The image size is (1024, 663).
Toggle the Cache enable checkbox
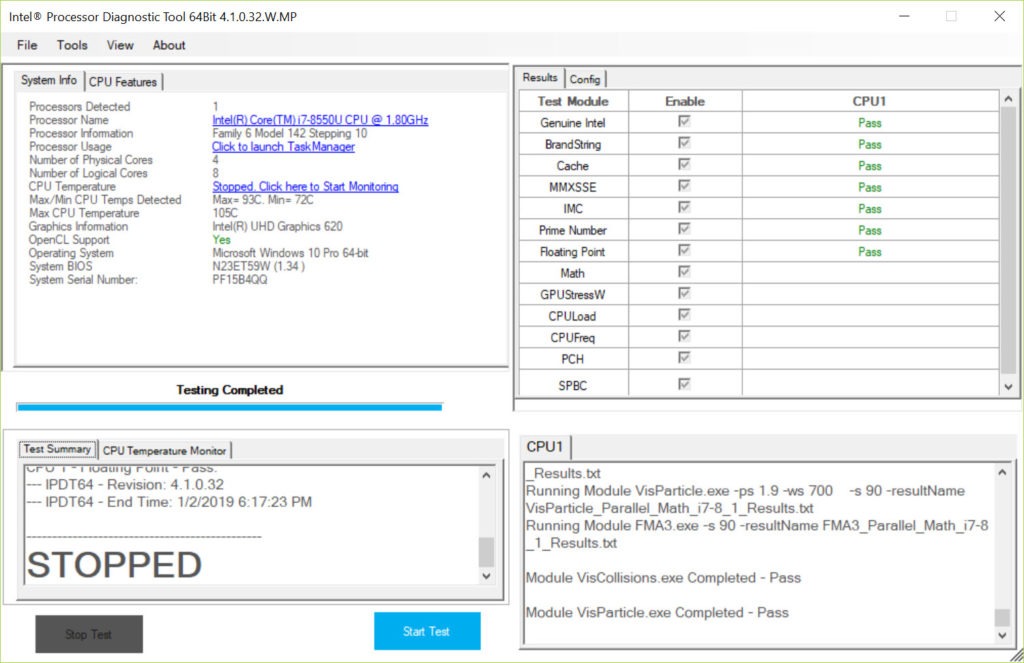pyautogui.click(x=684, y=165)
